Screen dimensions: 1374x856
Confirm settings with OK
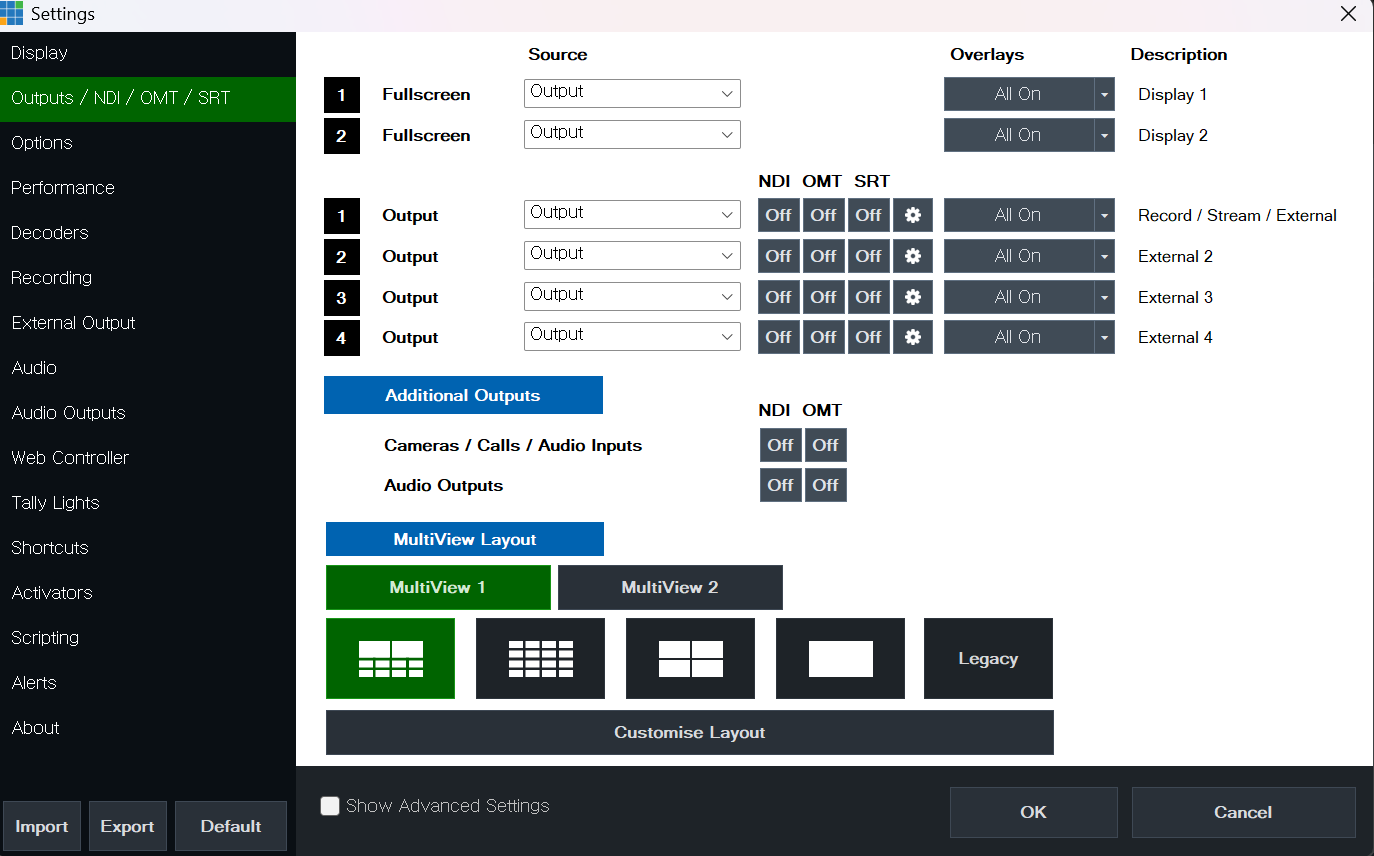tap(1034, 812)
